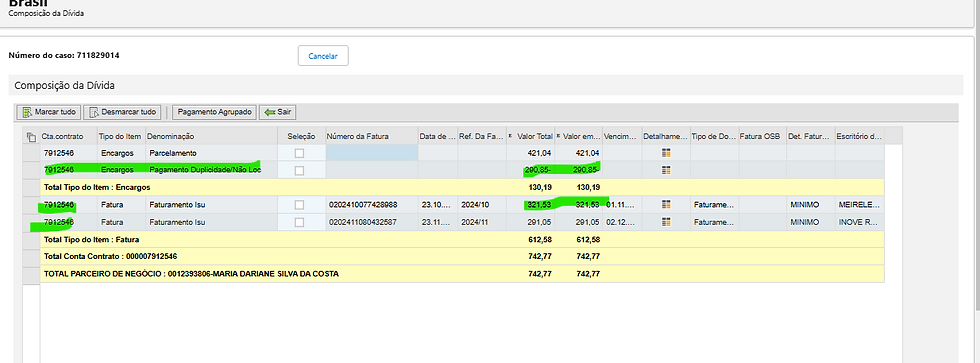Click the Tipo do Item column header
Screen dimensions: 980x363
click(121, 136)
